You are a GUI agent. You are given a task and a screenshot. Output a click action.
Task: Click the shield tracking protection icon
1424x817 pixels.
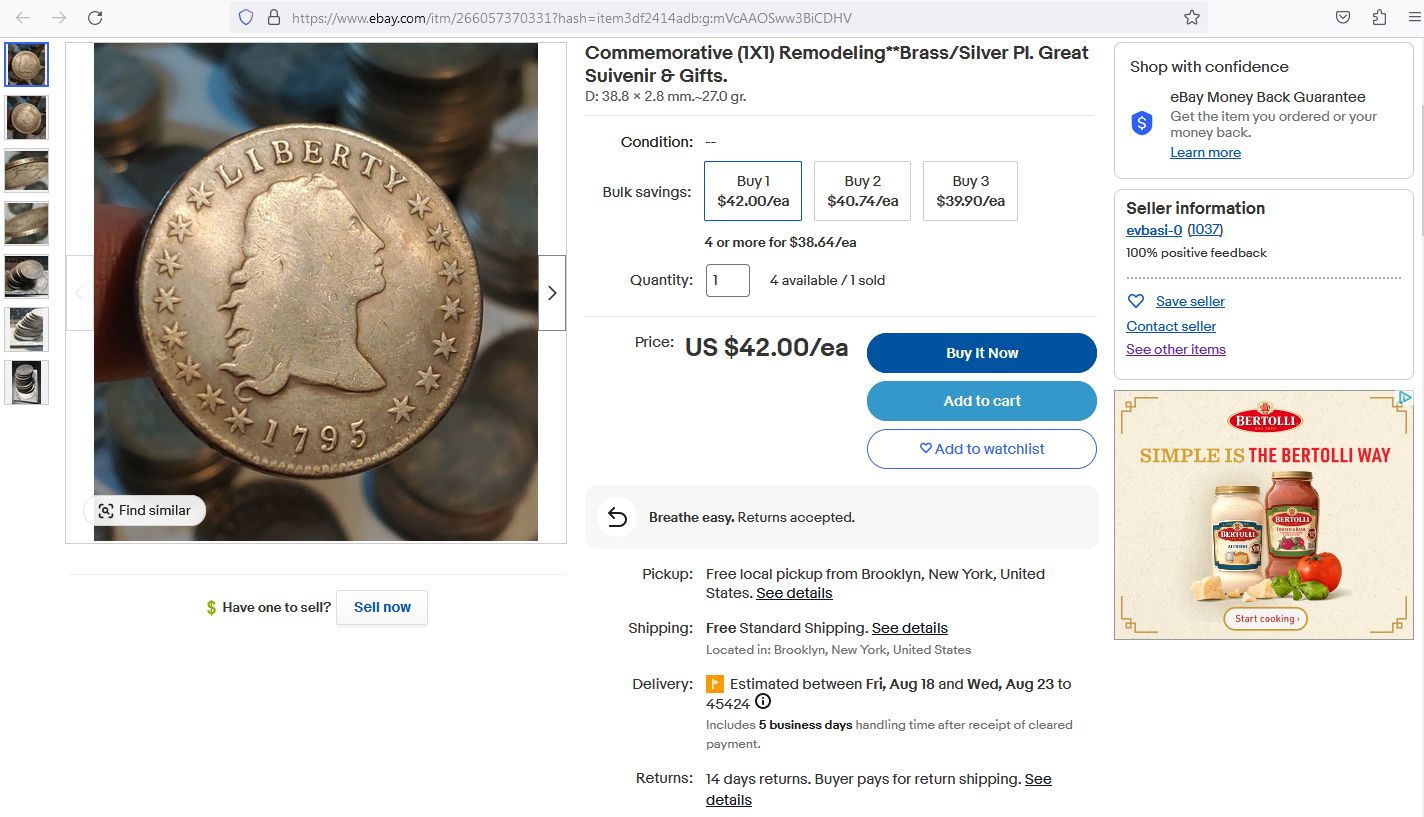[x=246, y=17]
